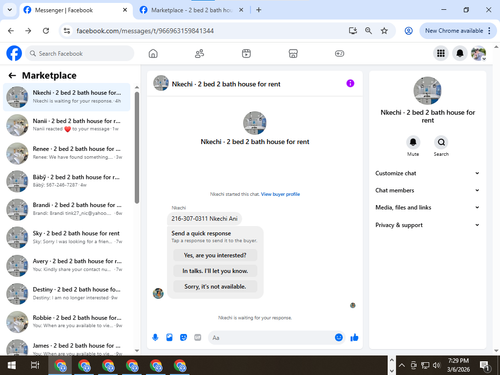Open Bàbÿ conversation in list
Screen dimensions: 500x375
pos(67,181)
